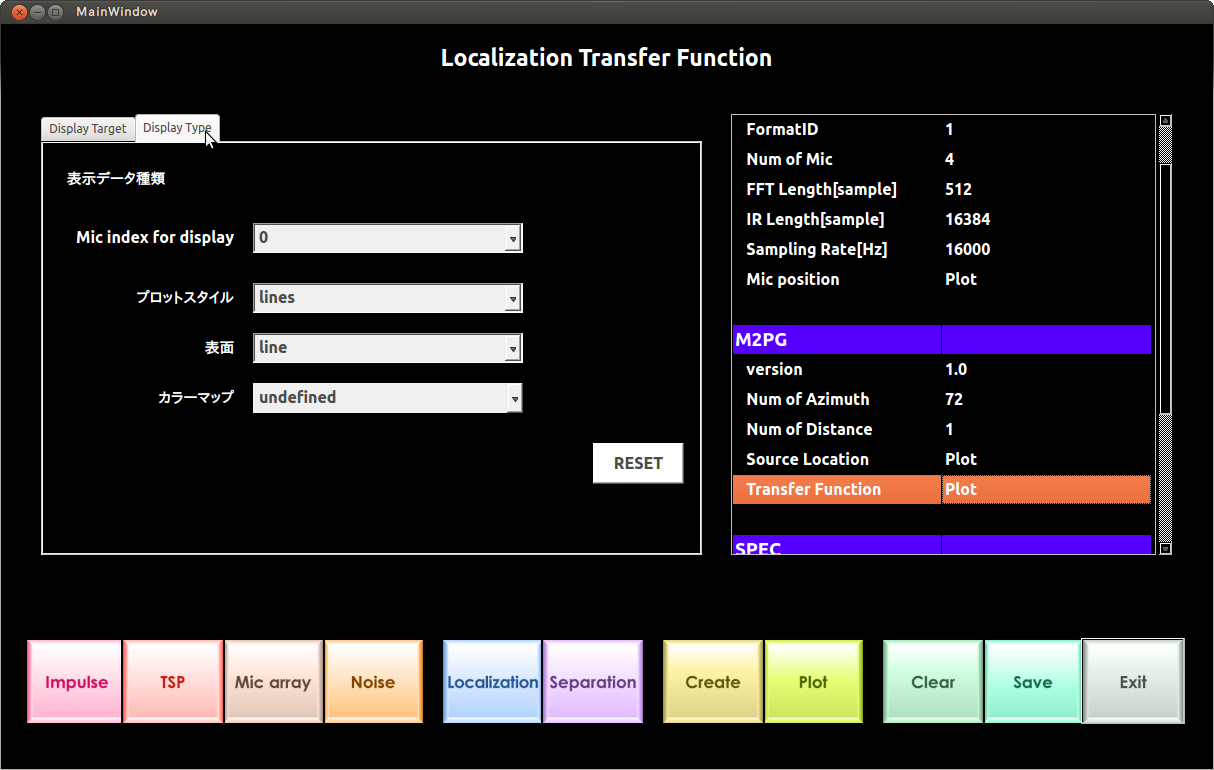
Task: Switch to the Display Target tab
Action: point(87,128)
